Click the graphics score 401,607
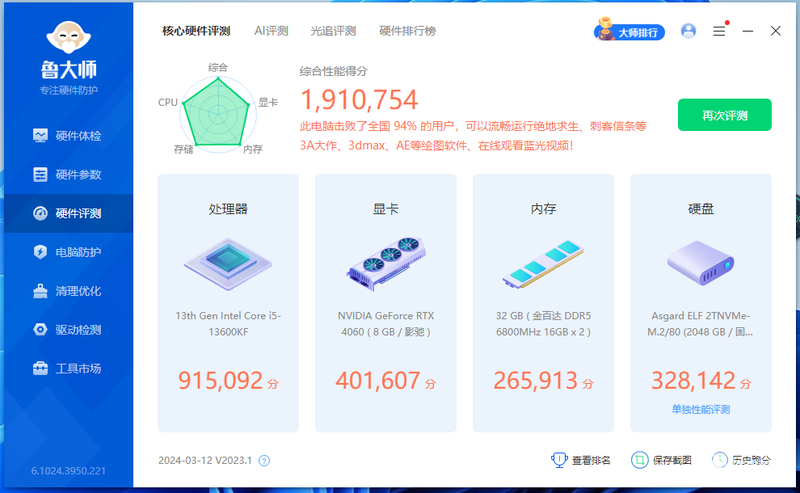Screen dimensions: 800x493 tap(378, 381)
